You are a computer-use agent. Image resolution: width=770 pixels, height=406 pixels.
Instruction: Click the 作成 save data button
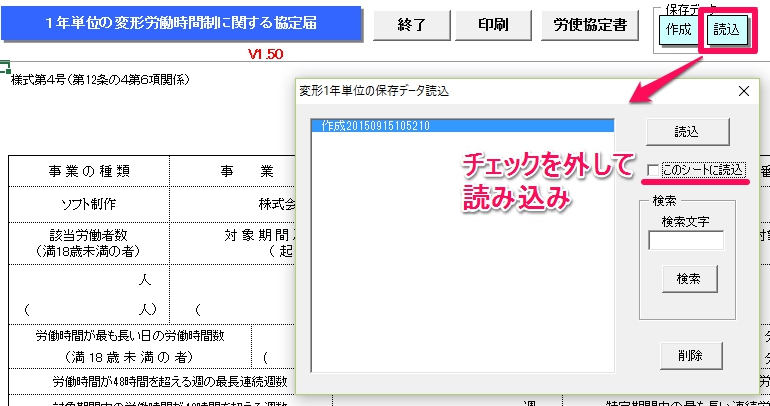tap(679, 30)
